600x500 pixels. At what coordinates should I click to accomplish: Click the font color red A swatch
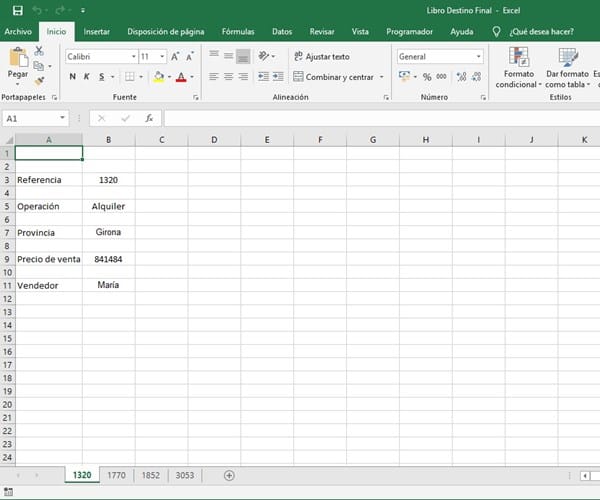181,77
